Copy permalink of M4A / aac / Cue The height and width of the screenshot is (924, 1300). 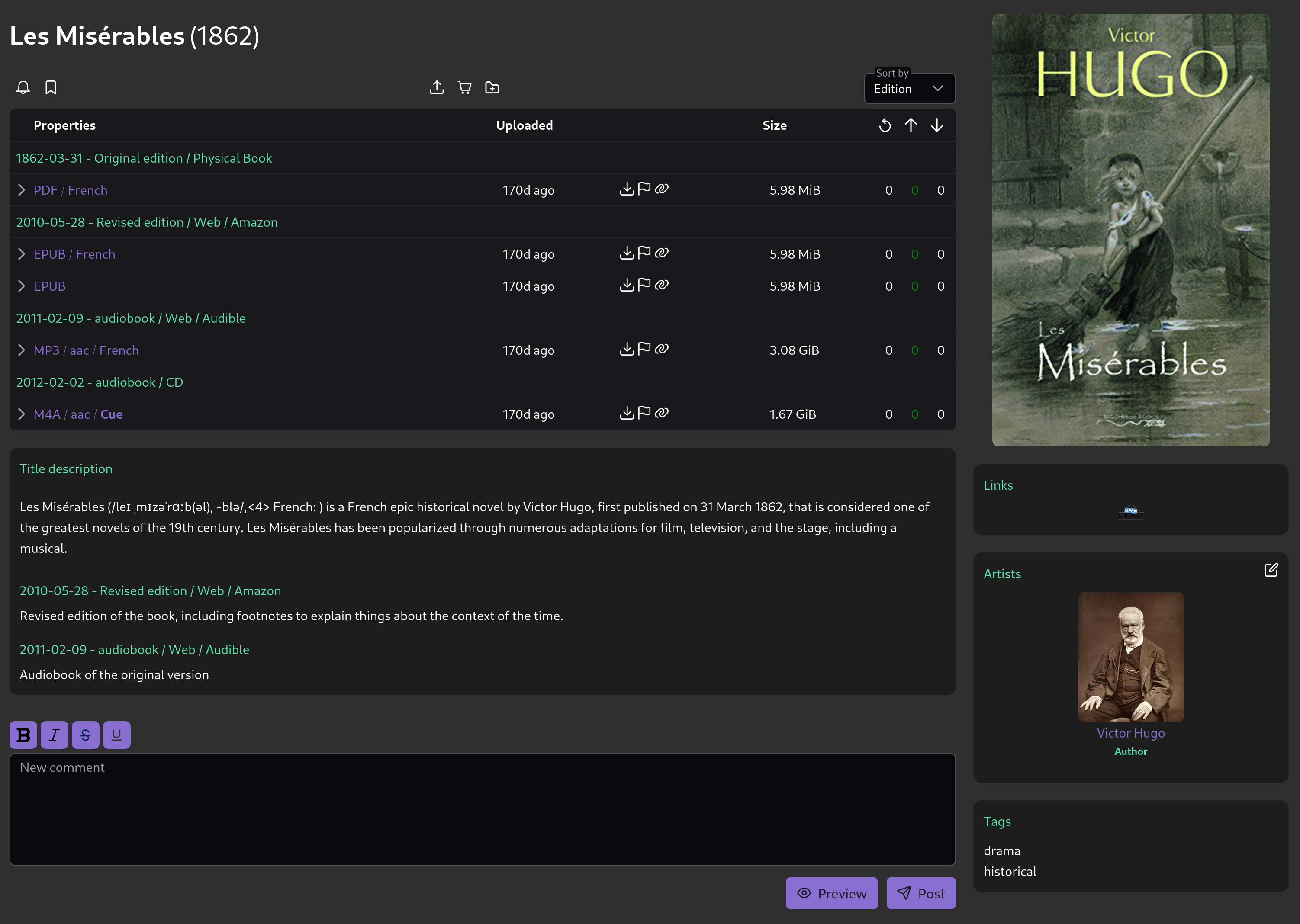[661, 413]
